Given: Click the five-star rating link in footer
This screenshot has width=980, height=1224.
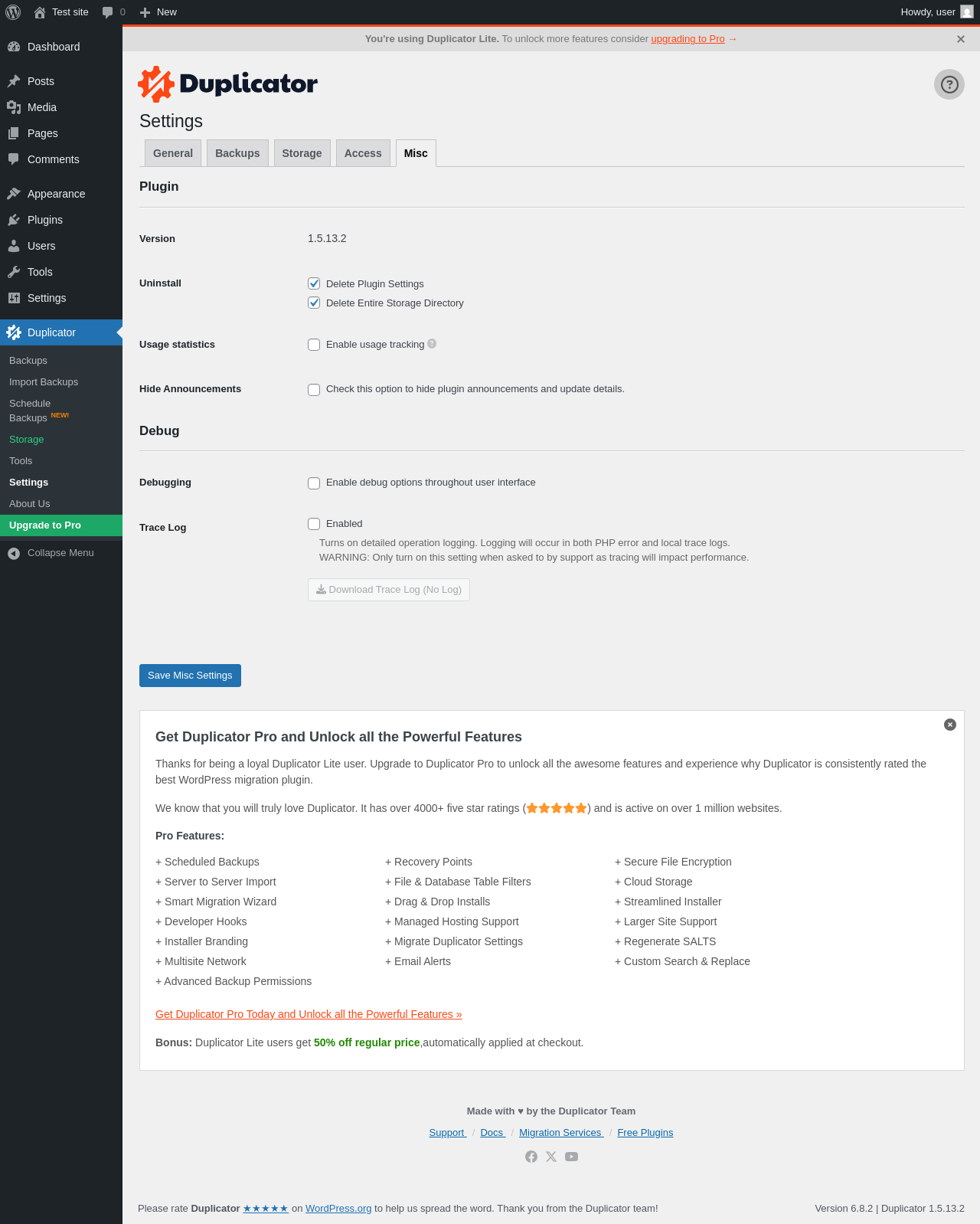Looking at the screenshot, I should pyautogui.click(x=266, y=1209).
